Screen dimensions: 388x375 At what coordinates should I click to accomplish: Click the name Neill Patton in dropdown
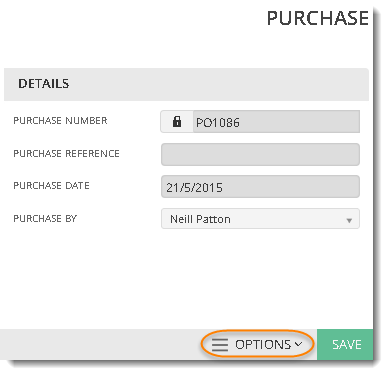click(200, 219)
